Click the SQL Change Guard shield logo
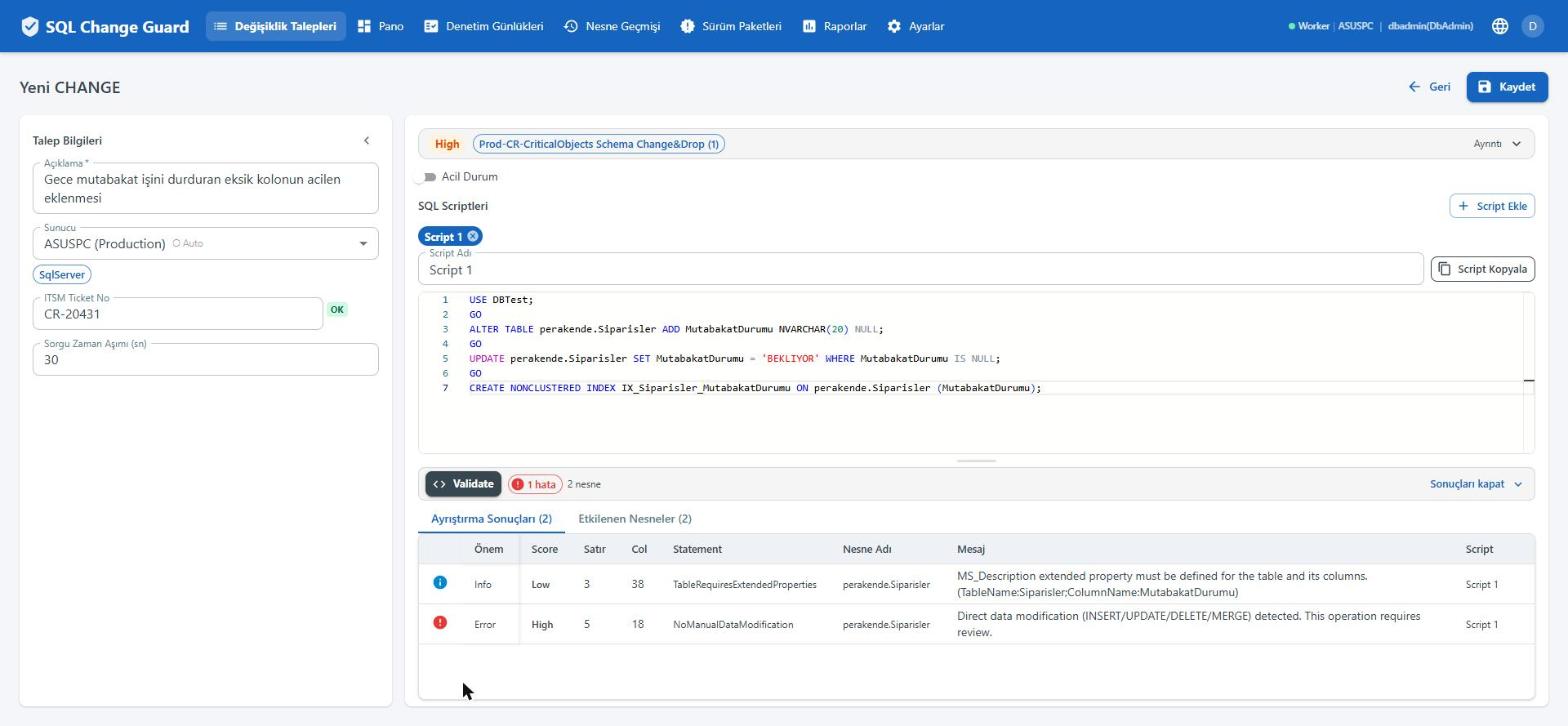Viewport: 1568px width, 726px height. (30, 26)
